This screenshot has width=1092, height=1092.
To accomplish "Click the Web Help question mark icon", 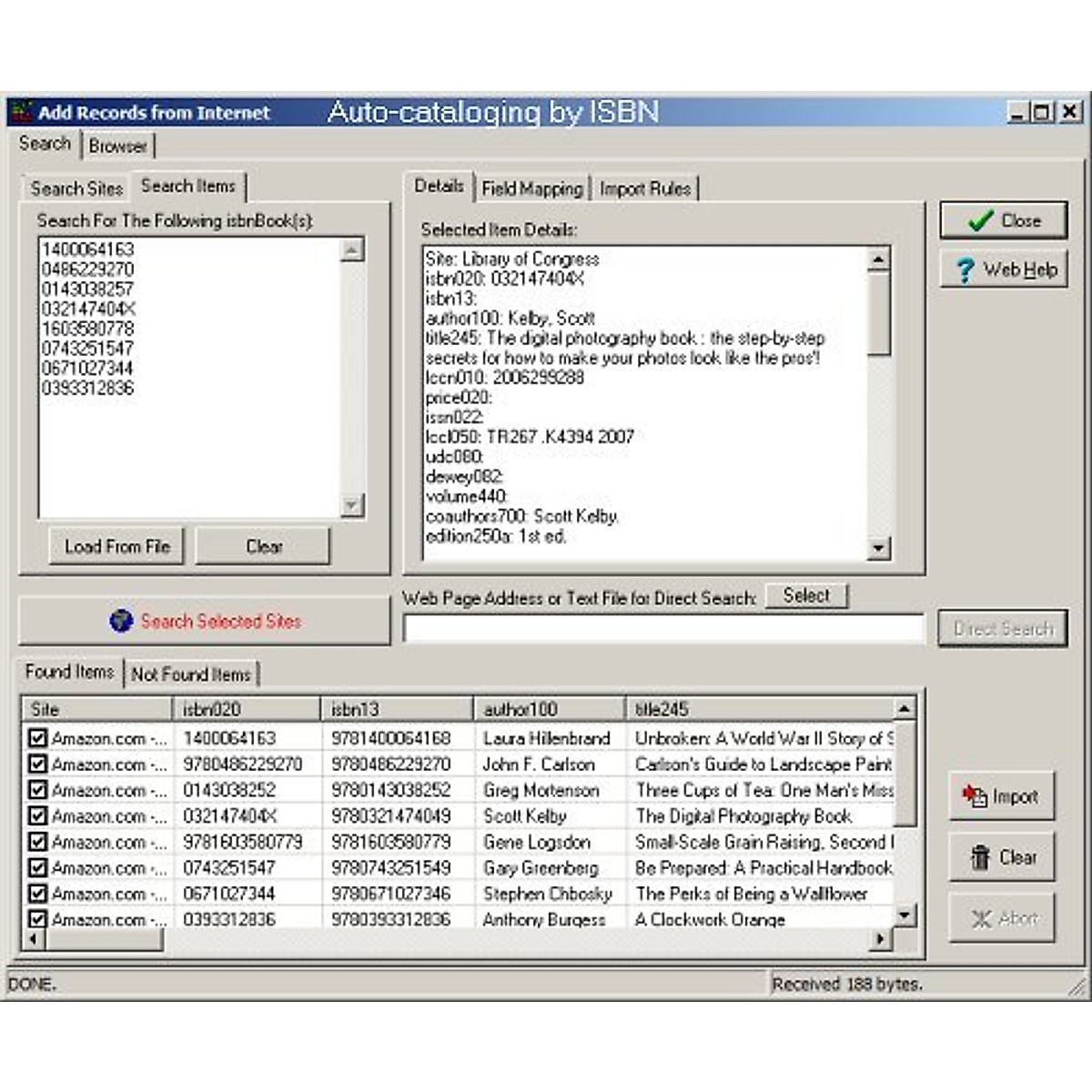I will [x=965, y=270].
